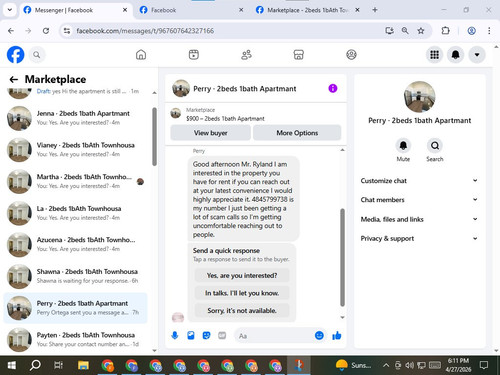Open Chrome zoom magnifier icon
This screenshot has width=500, height=375.
(x=405, y=31)
